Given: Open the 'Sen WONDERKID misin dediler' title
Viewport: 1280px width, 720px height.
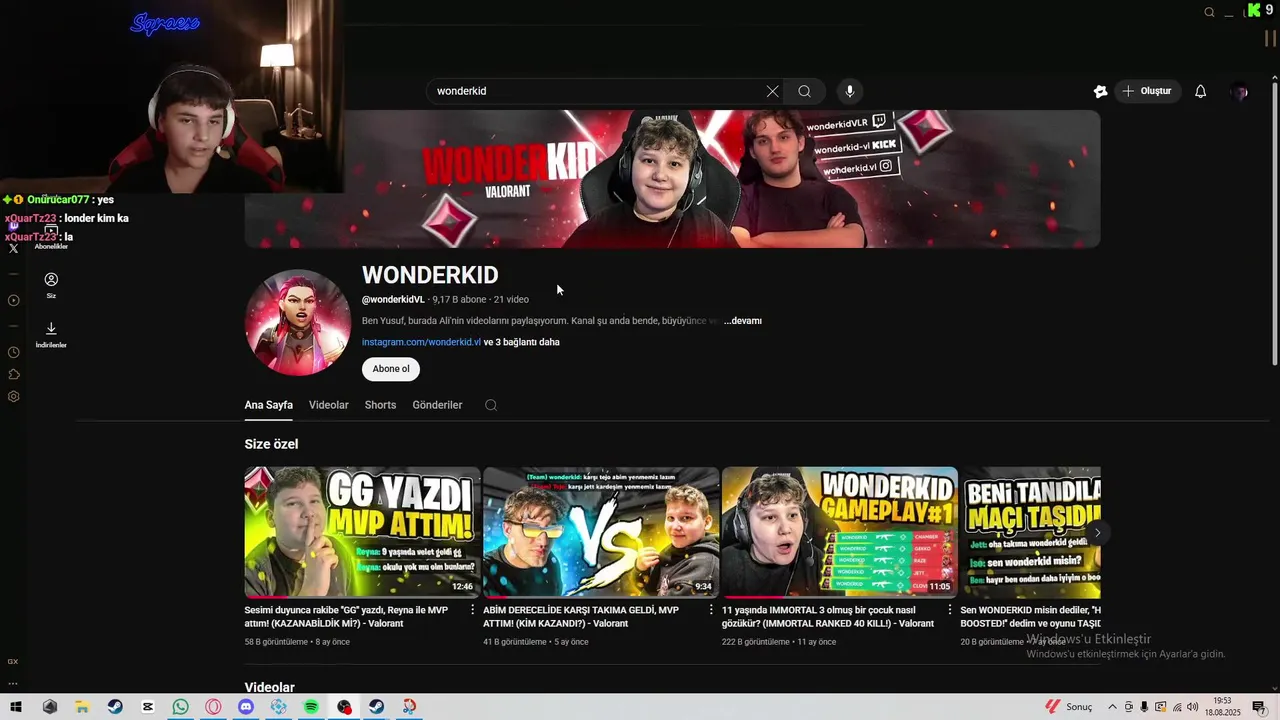Looking at the screenshot, I should coord(1030,616).
